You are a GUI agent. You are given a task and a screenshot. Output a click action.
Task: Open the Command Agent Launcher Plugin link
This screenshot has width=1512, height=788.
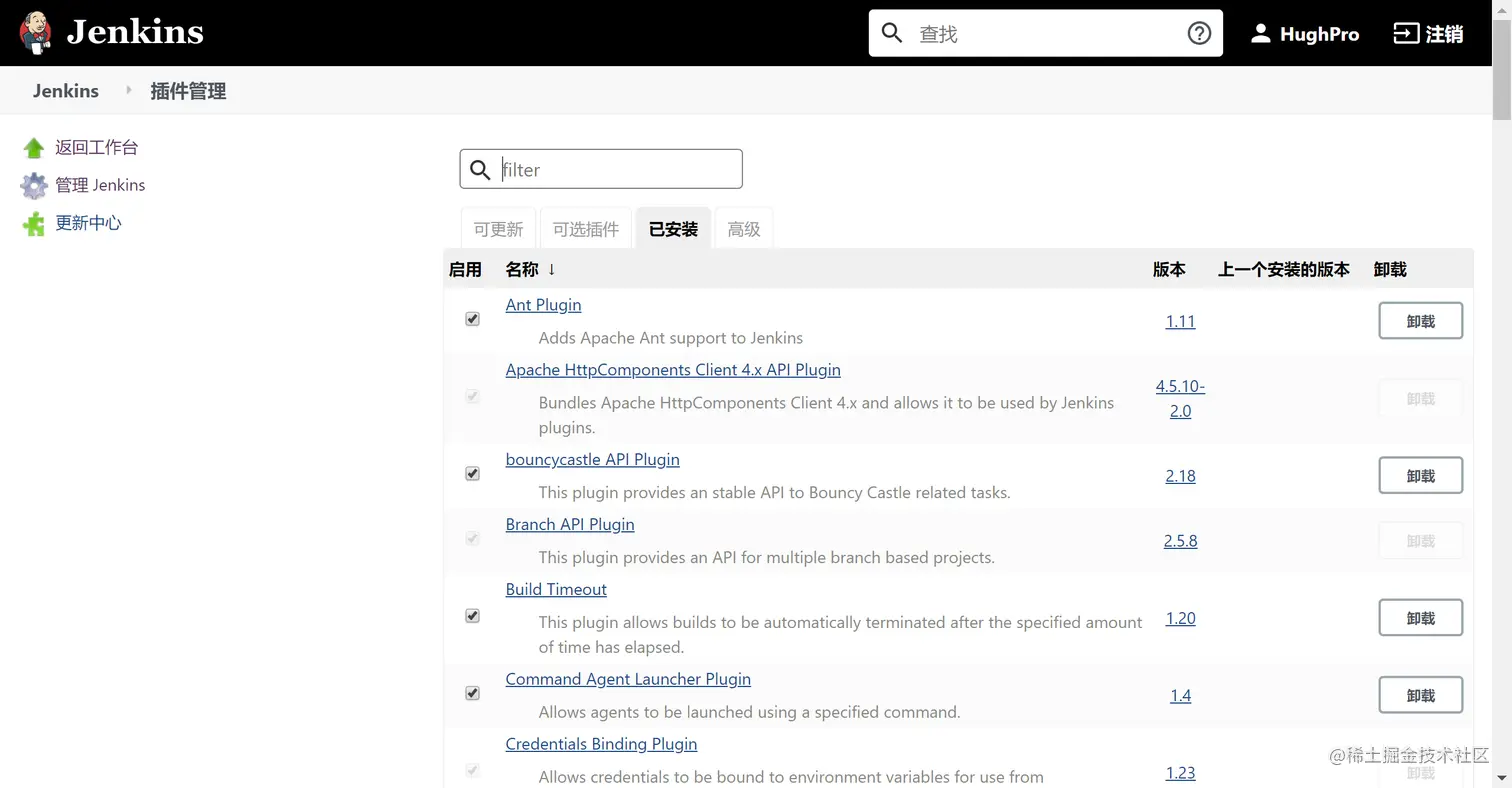(x=628, y=680)
